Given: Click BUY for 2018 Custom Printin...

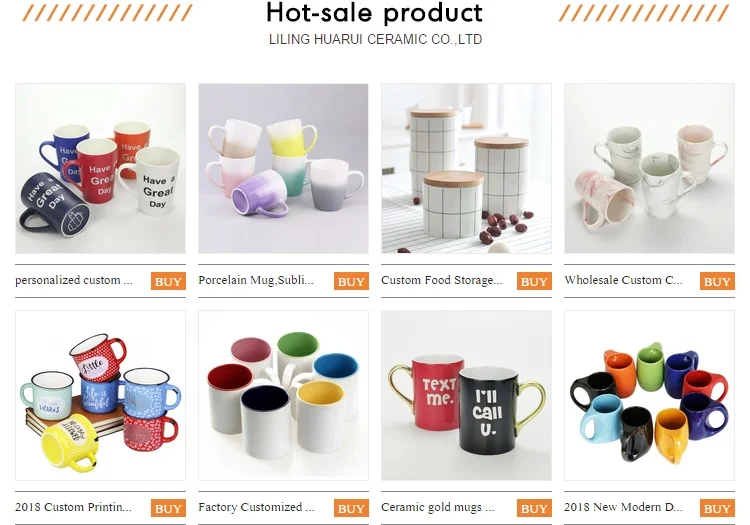Looking at the screenshot, I should (168, 508).
